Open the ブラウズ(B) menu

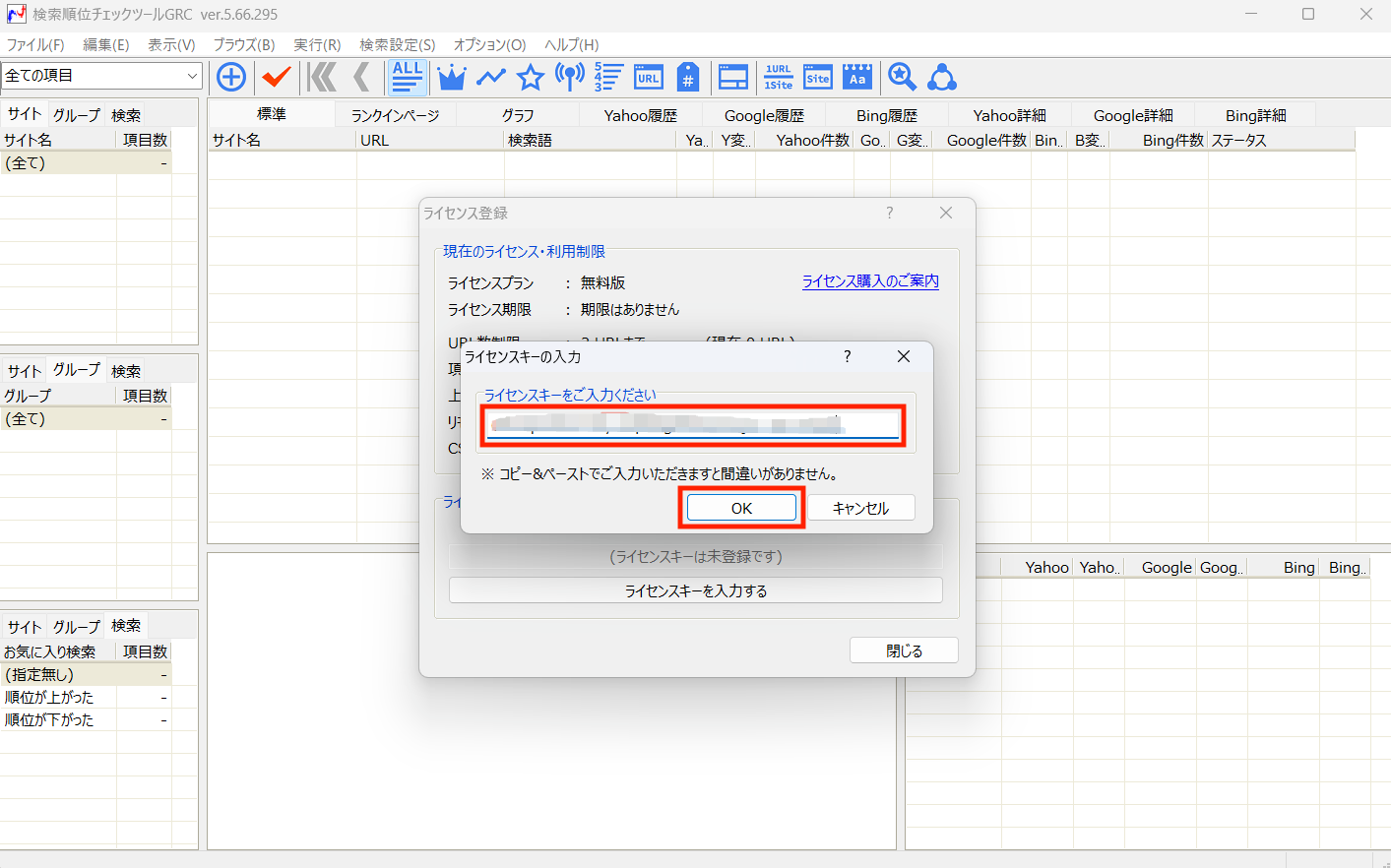pos(244,44)
